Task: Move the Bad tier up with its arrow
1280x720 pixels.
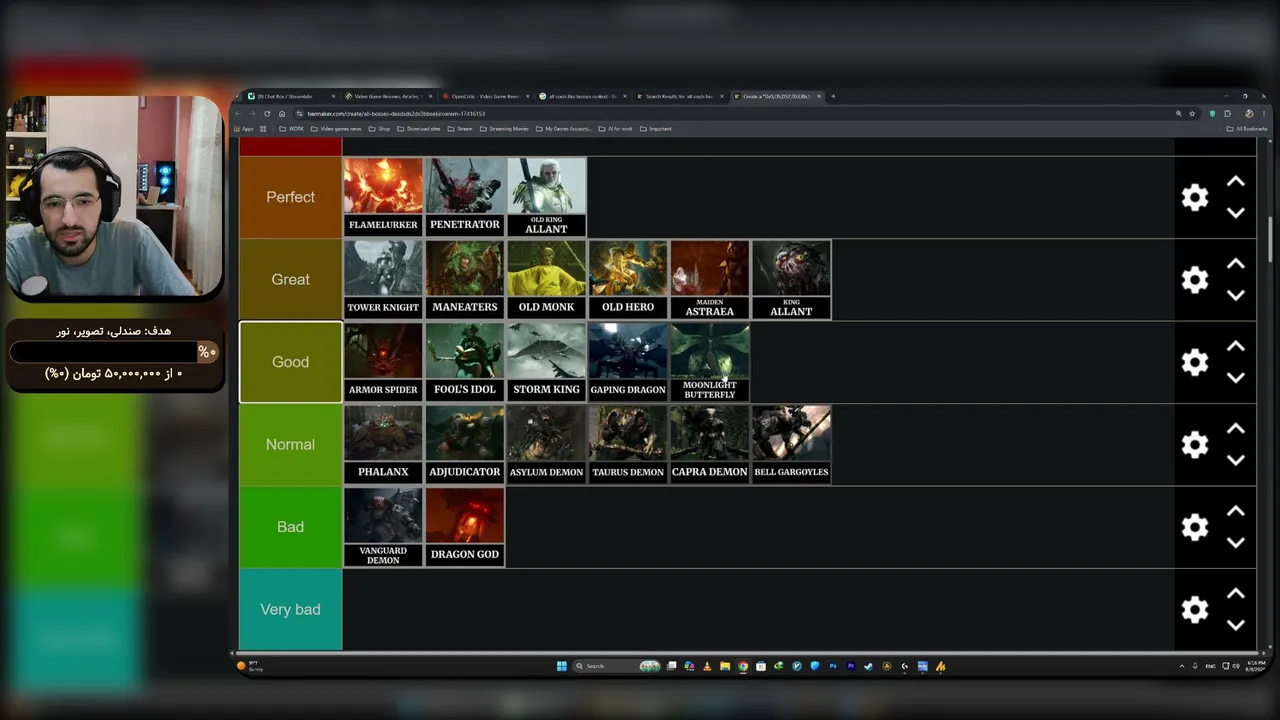Action: click(1236, 512)
